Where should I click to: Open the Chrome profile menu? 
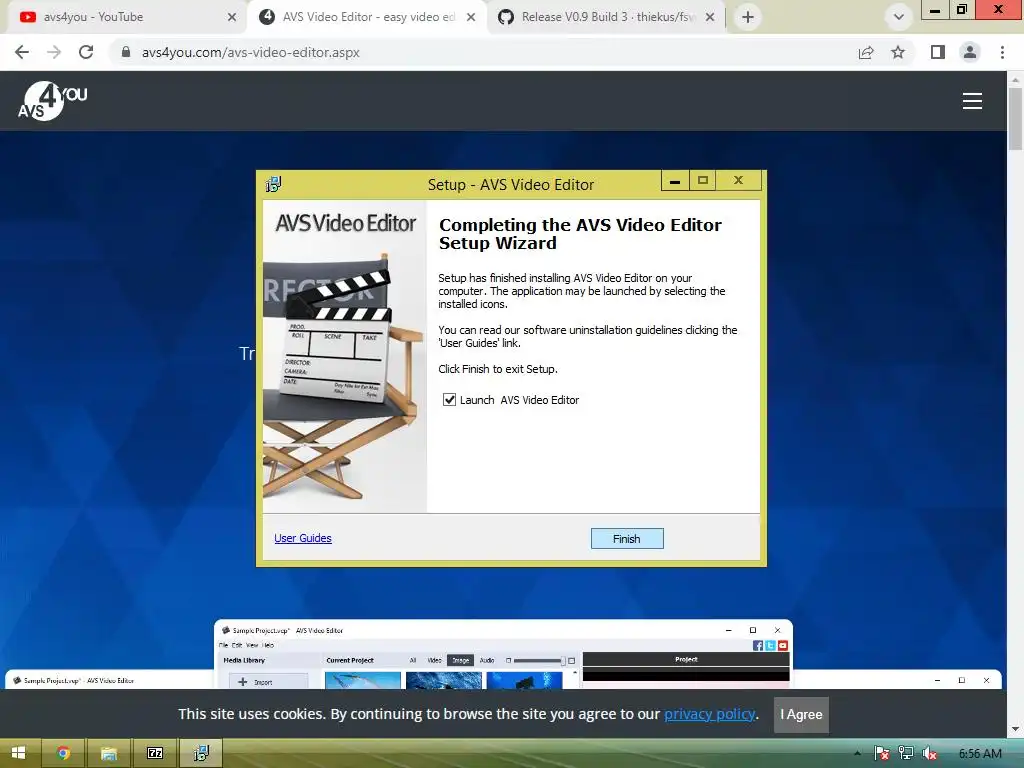pyautogui.click(x=970, y=52)
